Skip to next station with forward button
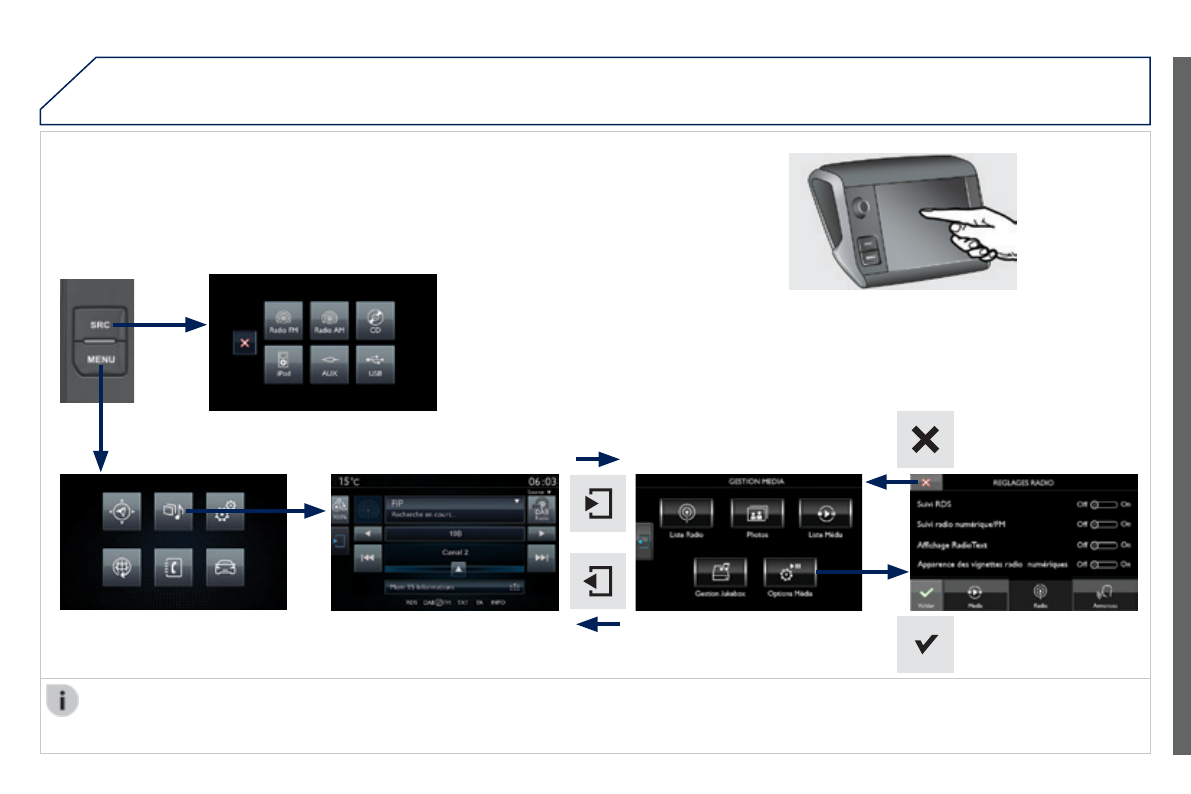The height and width of the screenshot is (794, 1191). (542, 558)
